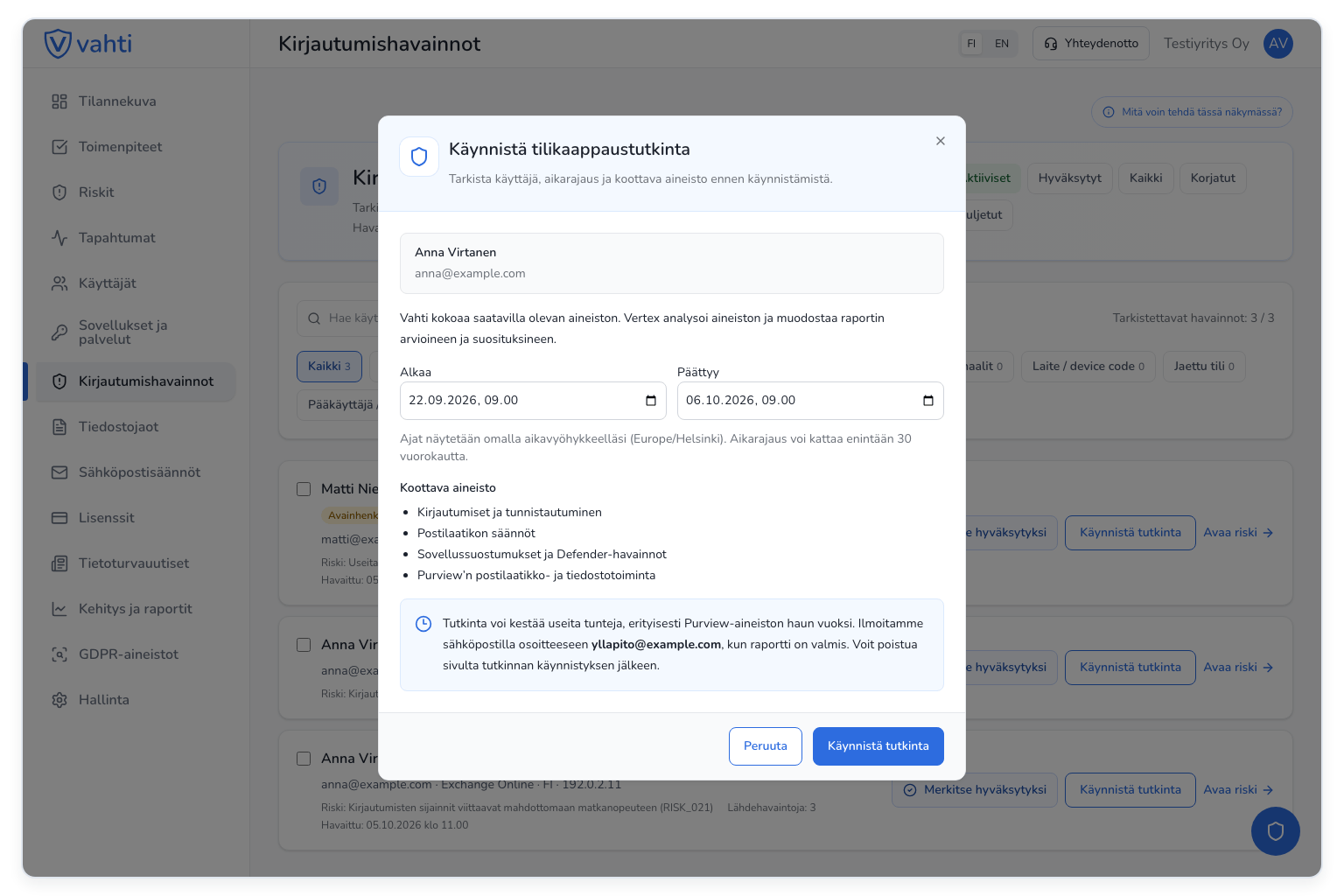Select the Hyväksytyt filter tab
Image resolution: width=1344 pixels, height=896 pixels.
point(1069,178)
